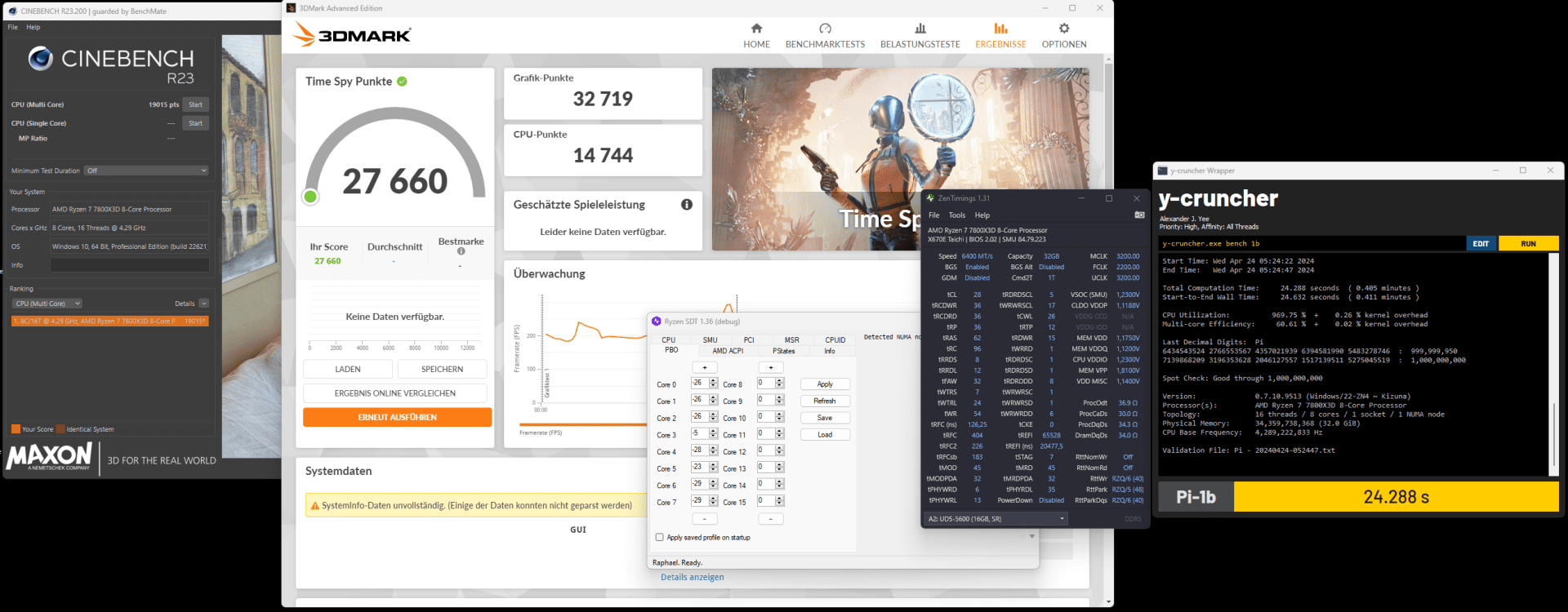Open CPU (Multi Core) ranking dropdown

[x=47, y=304]
